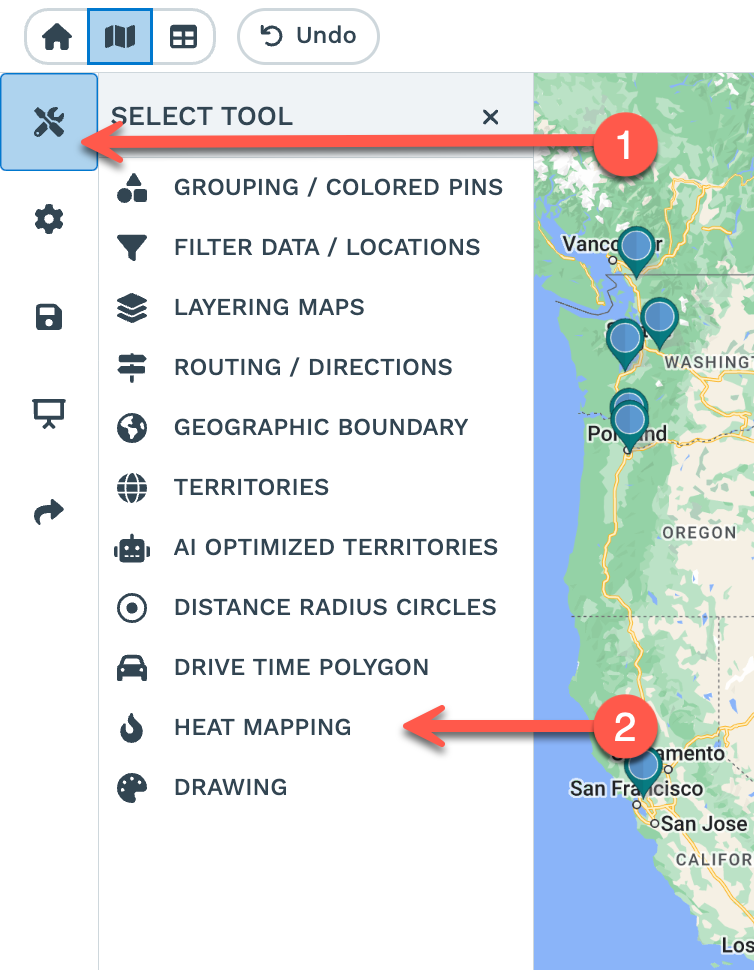Choose AI Optimized Territories
Image resolution: width=754 pixels, height=970 pixels.
(335, 547)
